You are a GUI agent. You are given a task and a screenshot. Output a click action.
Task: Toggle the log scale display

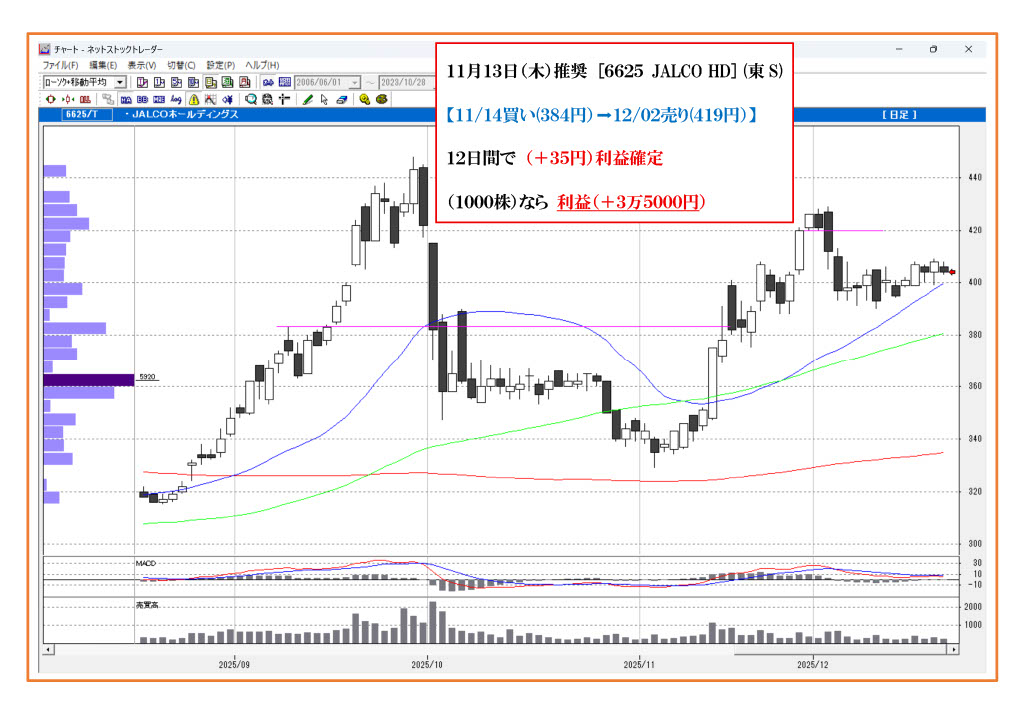pos(176,99)
